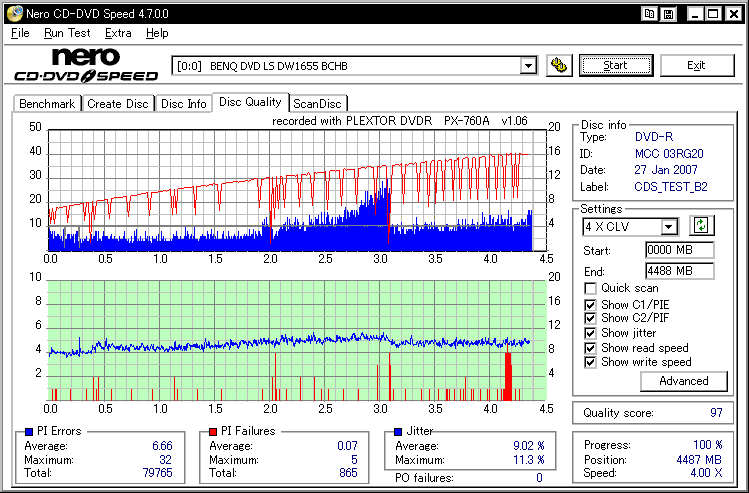Uncheck Show C1/PIE checkbox
The width and height of the screenshot is (749, 493).
point(590,304)
